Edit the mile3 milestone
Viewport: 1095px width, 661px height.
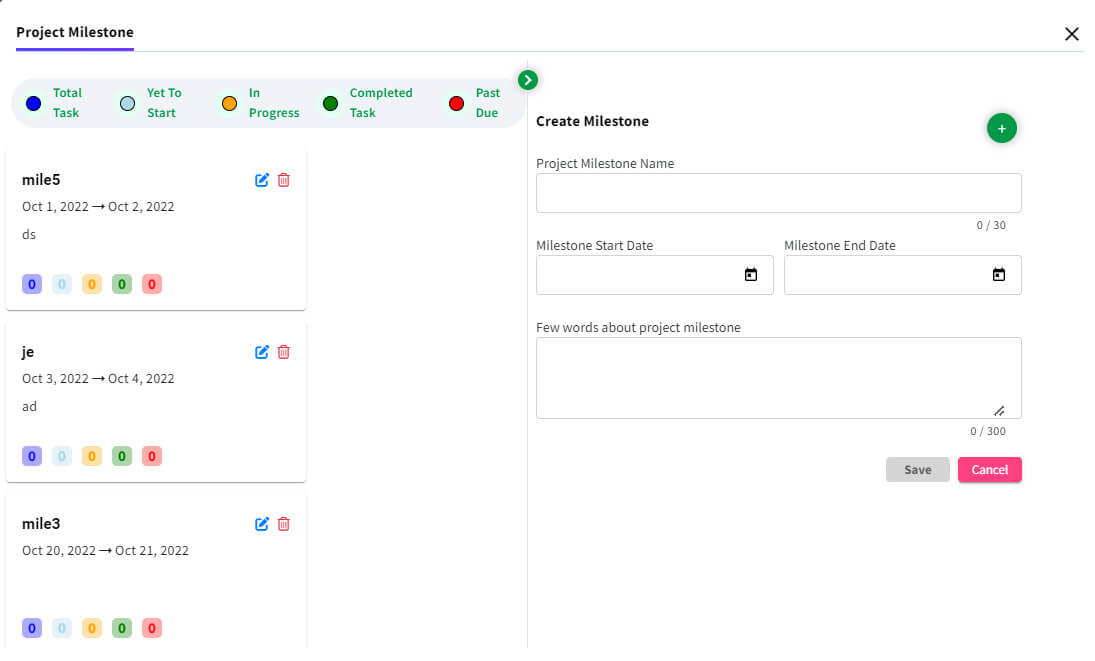[x=261, y=523]
